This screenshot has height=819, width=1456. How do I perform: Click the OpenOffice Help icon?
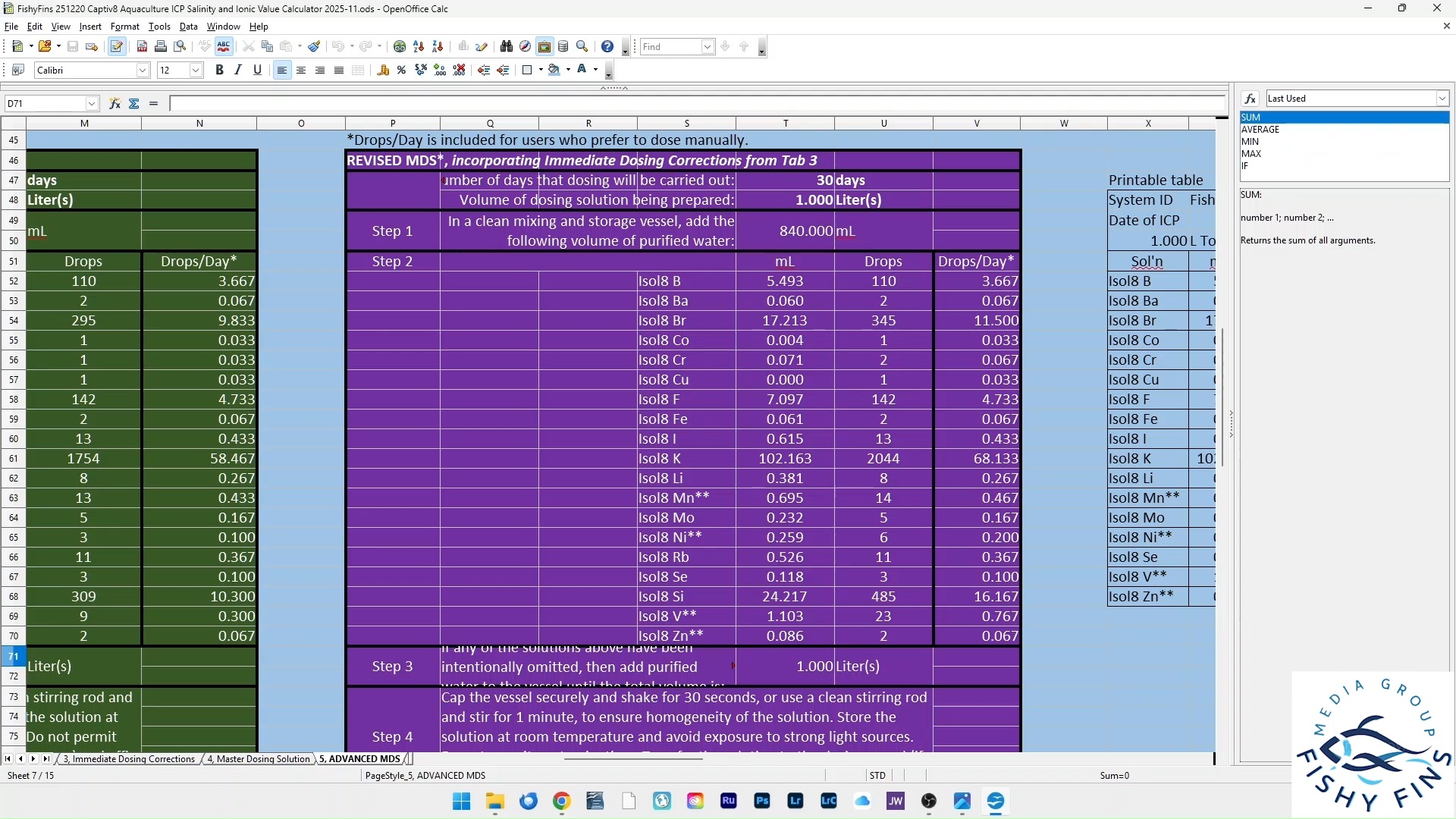(607, 46)
